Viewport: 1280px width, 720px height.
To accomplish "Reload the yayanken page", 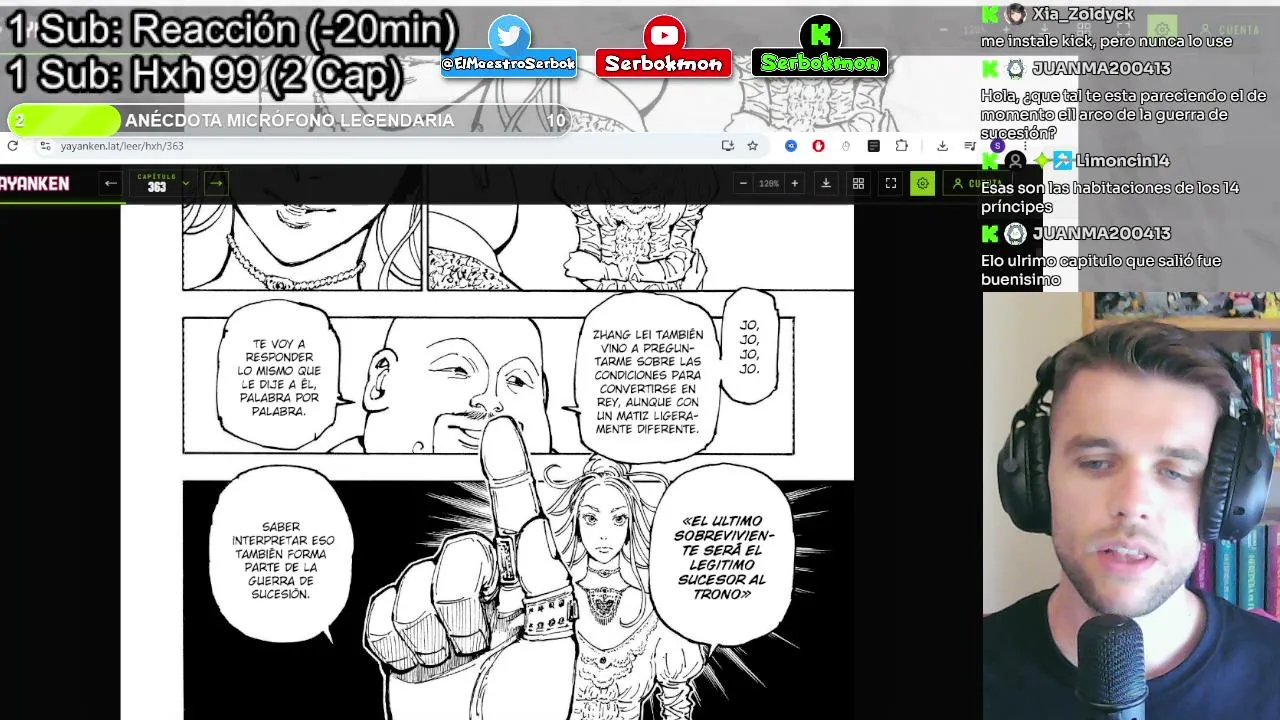I will coord(12,146).
